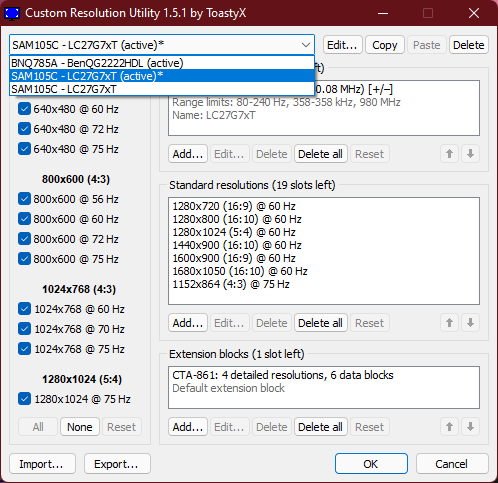Disable 1024x768 @ 70 Hz
This screenshot has height=483, width=498.
click(x=24, y=329)
